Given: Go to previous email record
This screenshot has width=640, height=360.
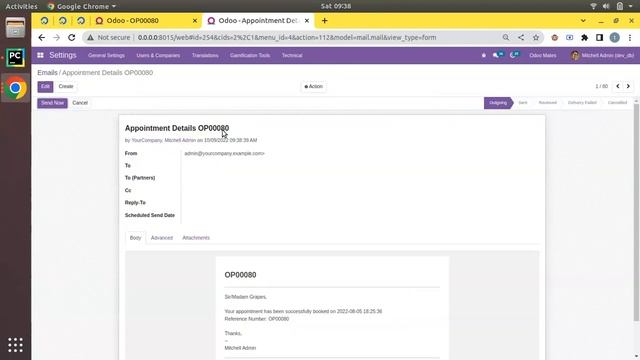Looking at the screenshot, I should click(618, 86).
